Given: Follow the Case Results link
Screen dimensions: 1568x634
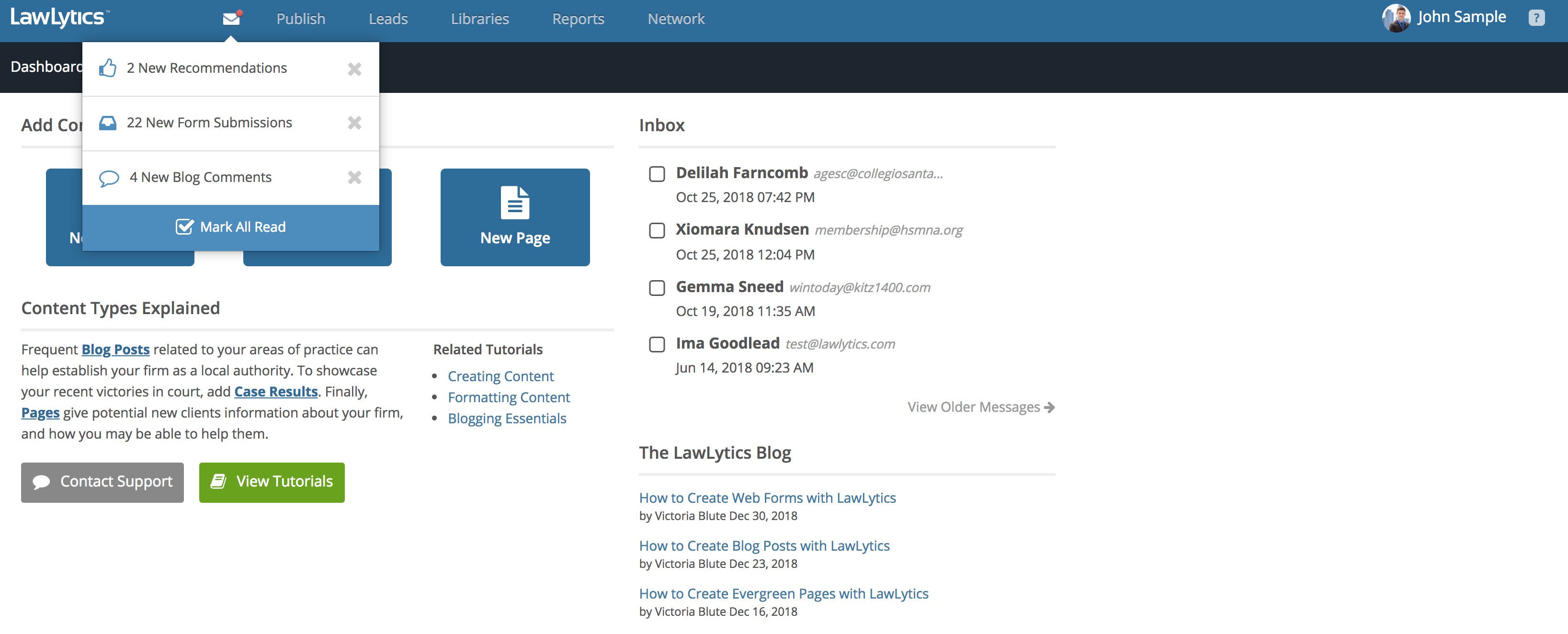Looking at the screenshot, I should [276, 392].
